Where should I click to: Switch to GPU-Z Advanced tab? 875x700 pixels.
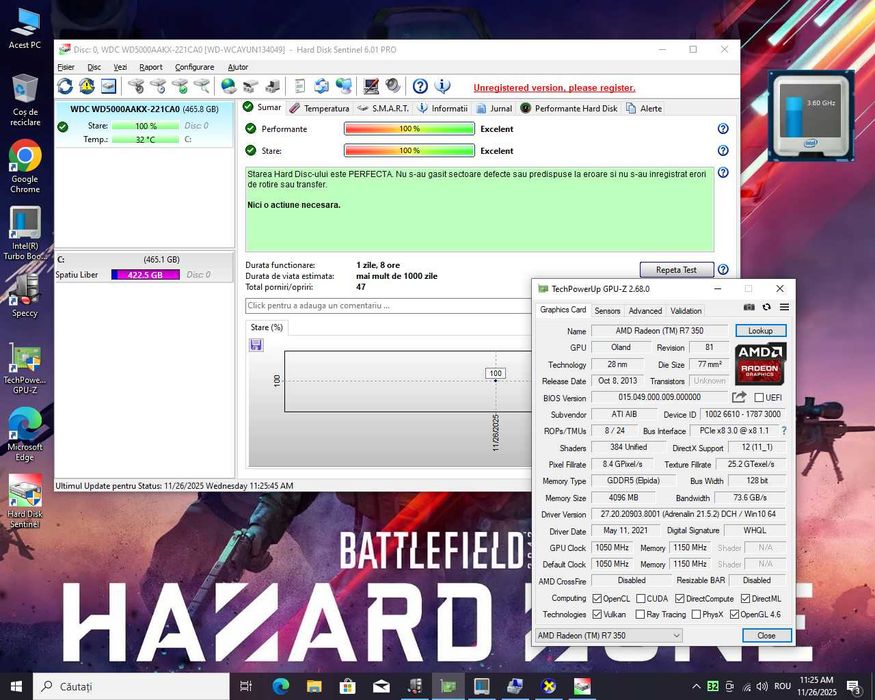click(x=645, y=311)
